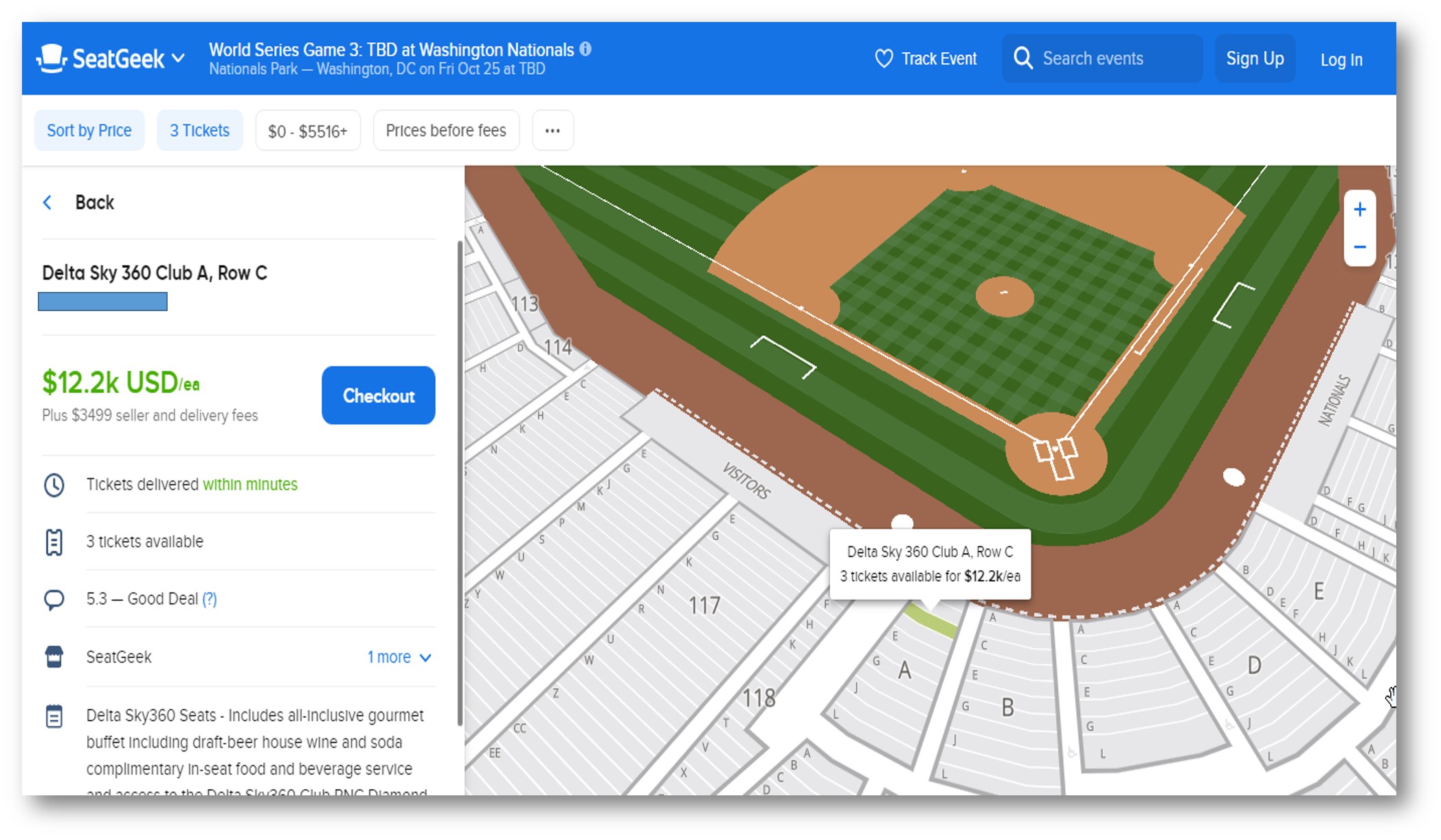Click the seat tooltip popup
This screenshot has height=840, width=1441.
[x=930, y=564]
